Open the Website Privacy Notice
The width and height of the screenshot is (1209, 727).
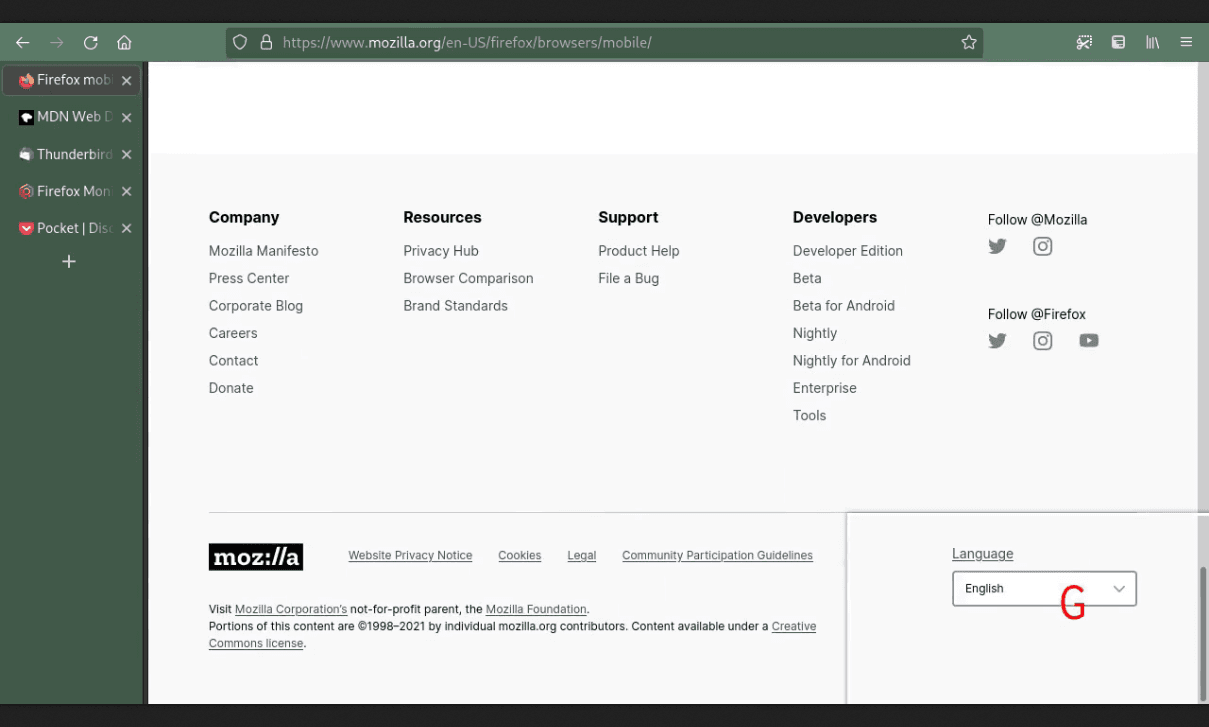[410, 556]
